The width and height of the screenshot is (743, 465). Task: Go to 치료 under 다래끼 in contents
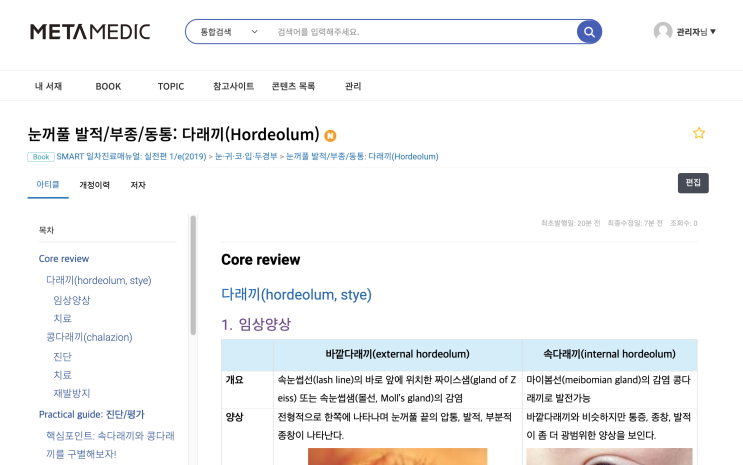click(x=63, y=319)
